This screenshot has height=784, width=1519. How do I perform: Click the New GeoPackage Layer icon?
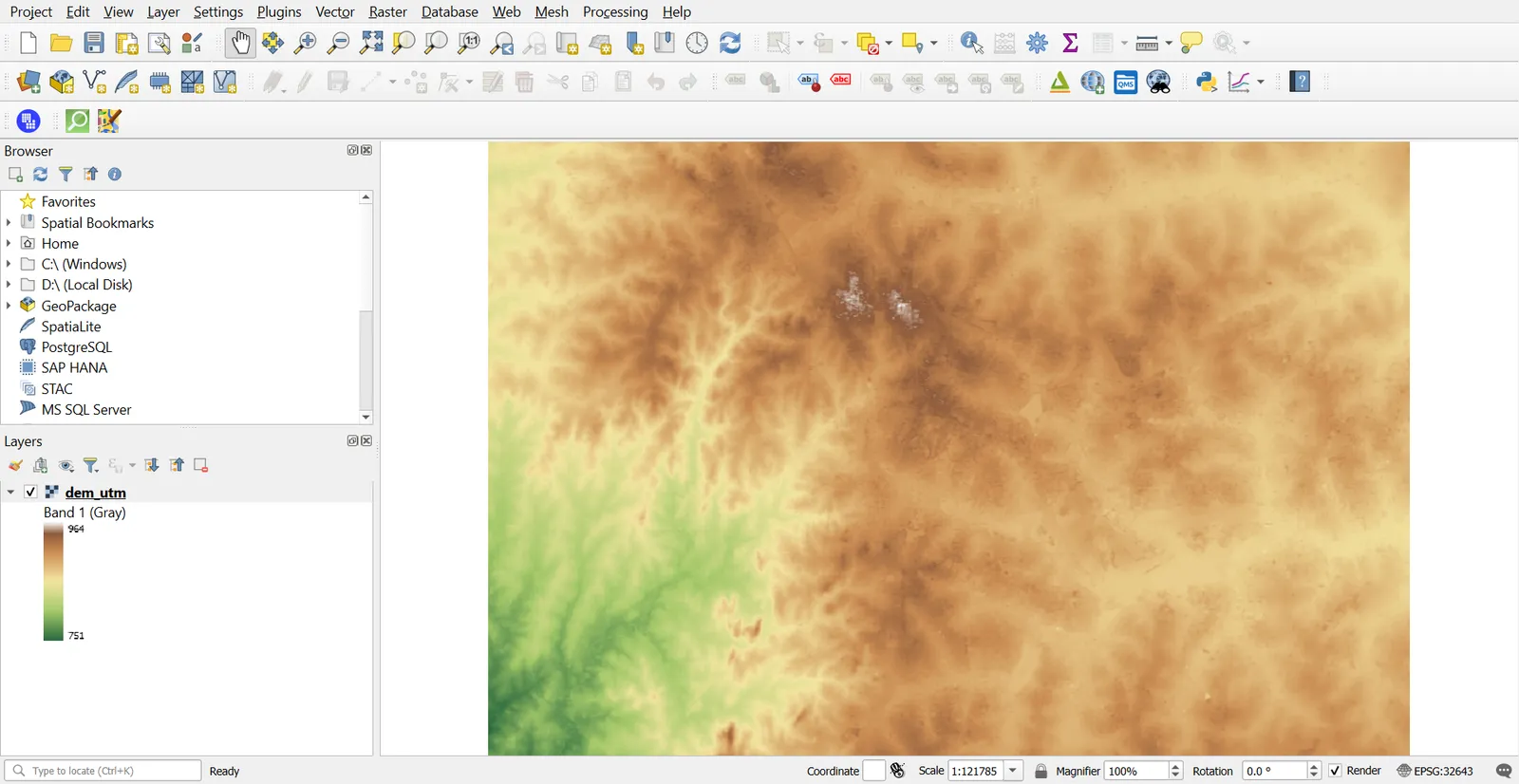pyautogui.click(x=62, y=83)
